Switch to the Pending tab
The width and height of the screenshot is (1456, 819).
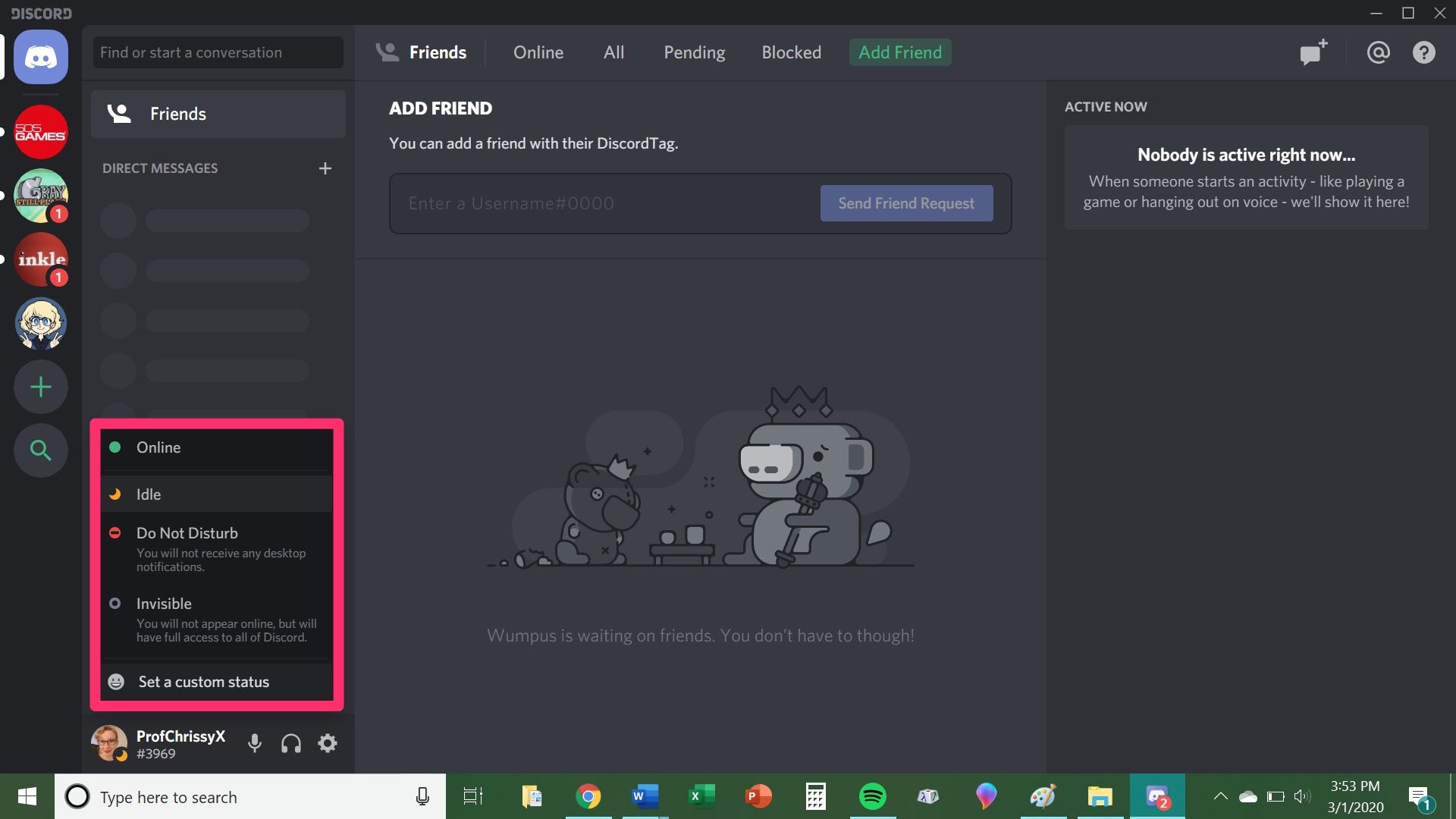pyautogui.click(x=694, y=52)
